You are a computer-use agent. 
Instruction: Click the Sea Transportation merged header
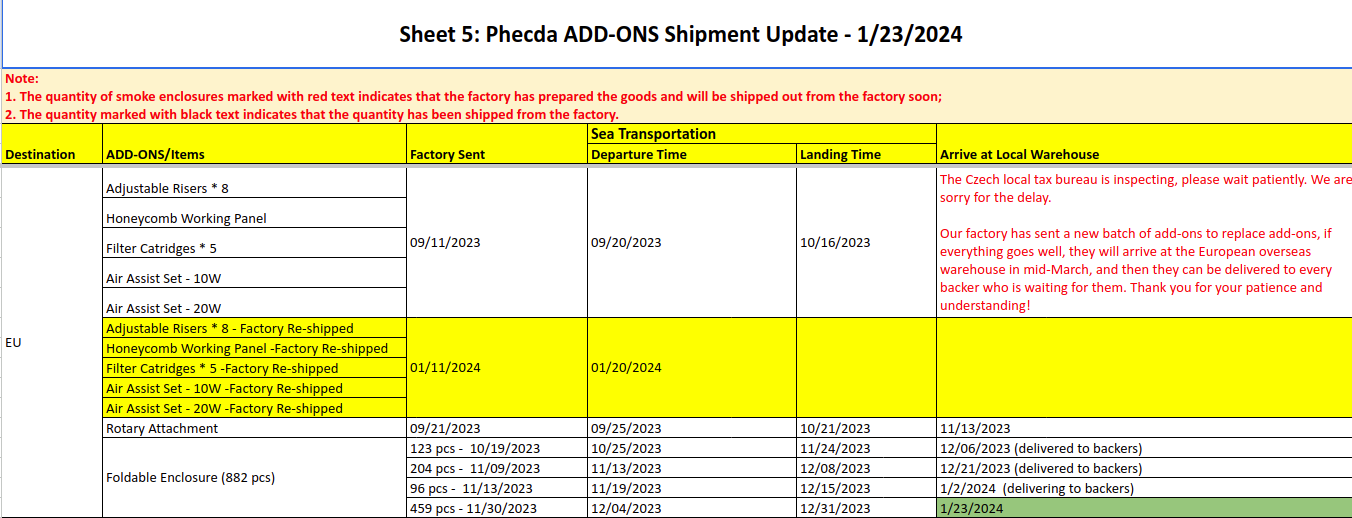tap(762, 134)
